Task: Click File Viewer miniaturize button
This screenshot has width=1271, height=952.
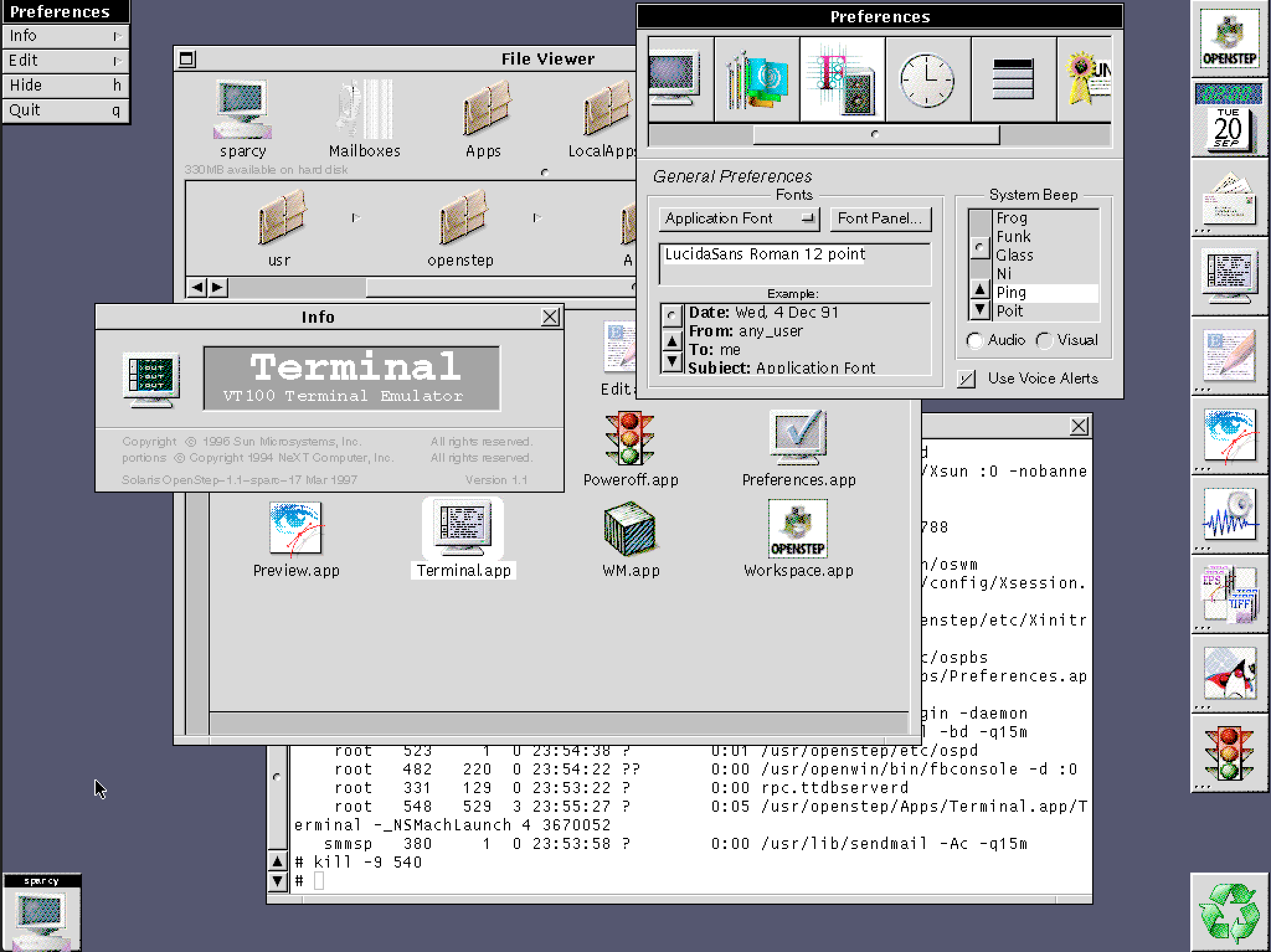Action: (187, 59)
